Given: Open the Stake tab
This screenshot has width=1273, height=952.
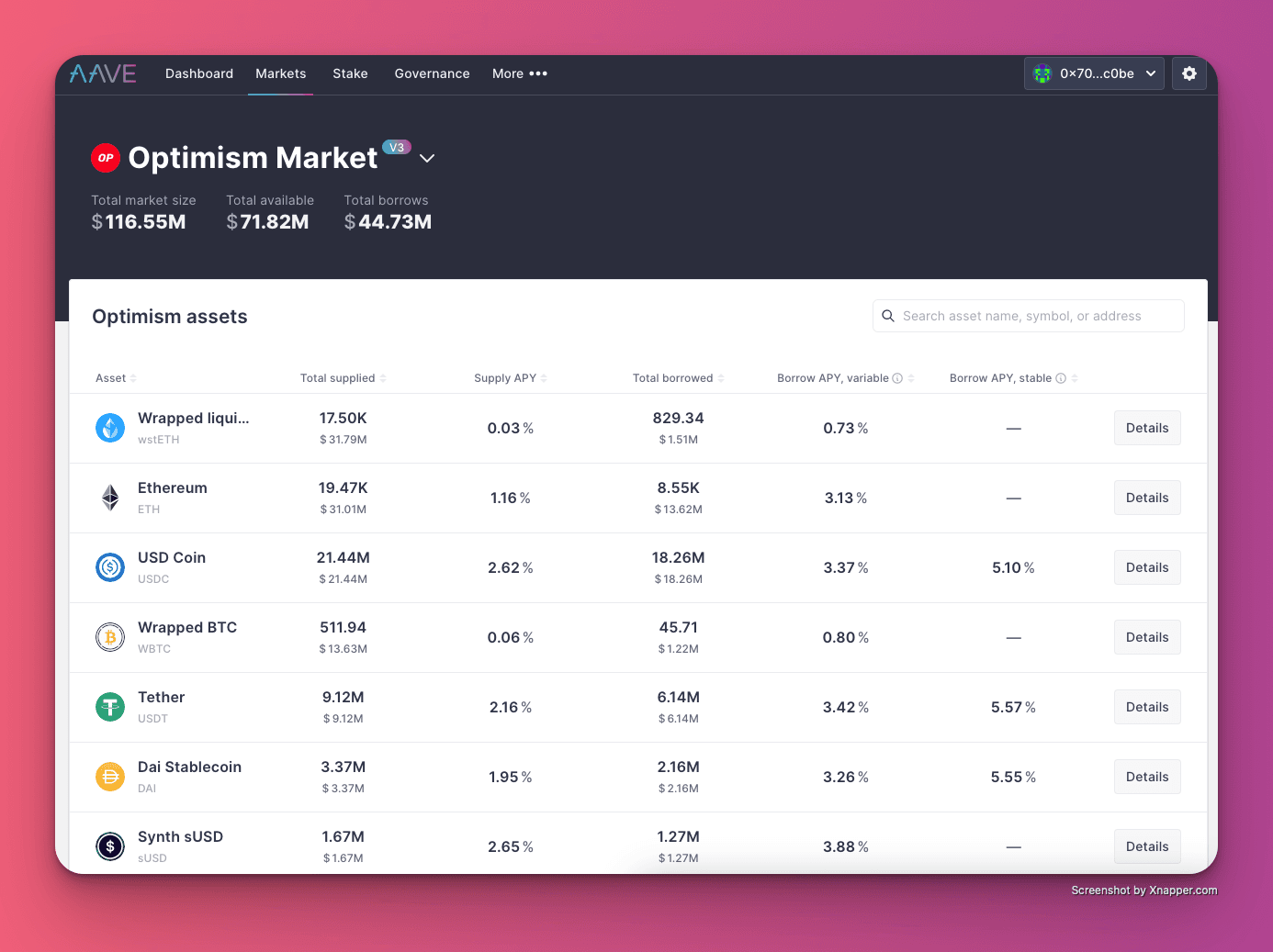Looking at the screenshot, I should coord(350,73).
